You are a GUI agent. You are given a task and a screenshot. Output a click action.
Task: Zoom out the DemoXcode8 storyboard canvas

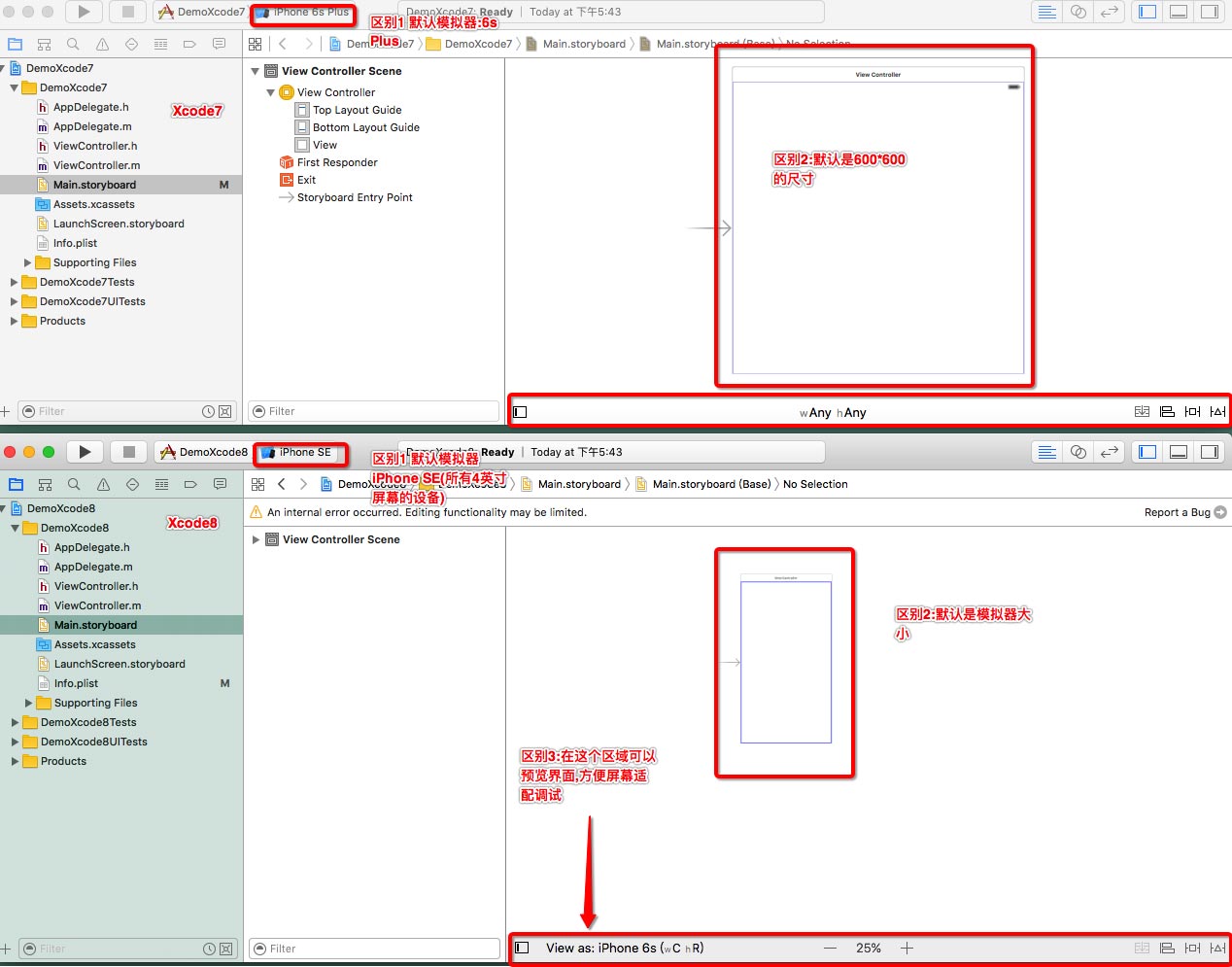pyautogui.click(x=830, y=949)
